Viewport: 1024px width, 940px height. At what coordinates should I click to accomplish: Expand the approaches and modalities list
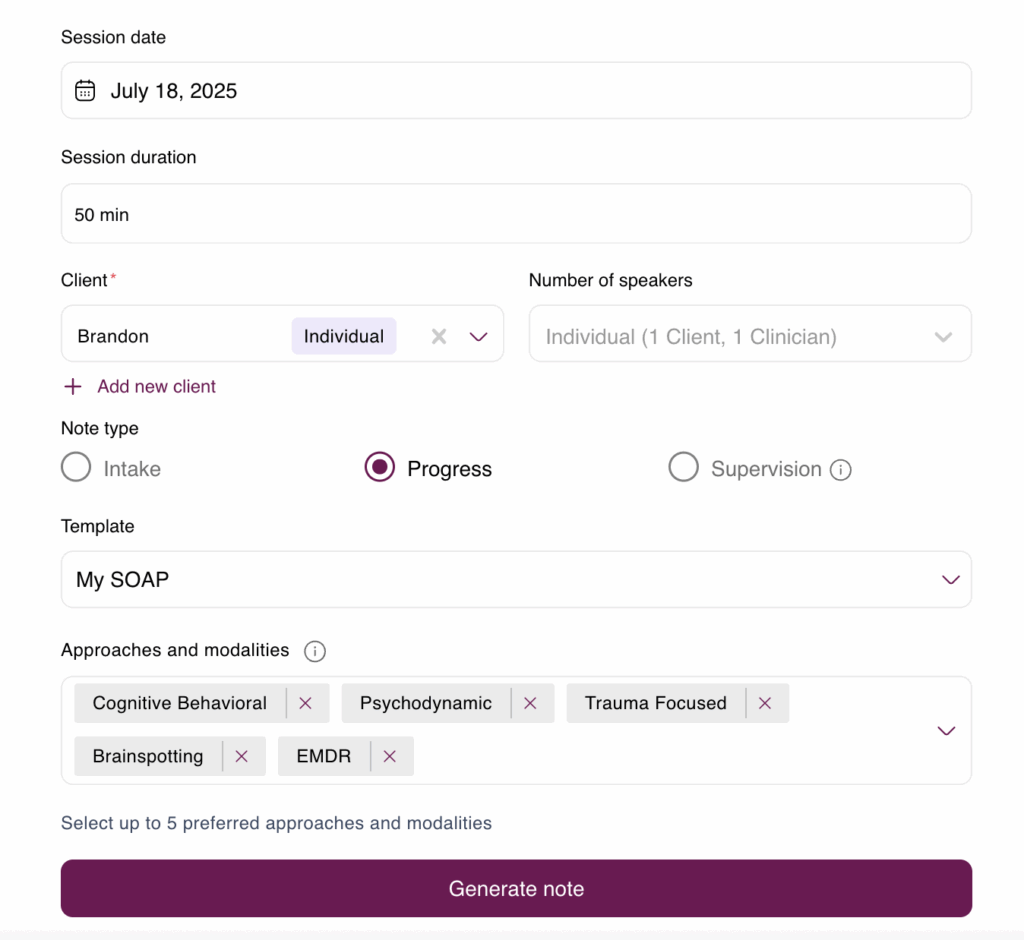(946, 730)
